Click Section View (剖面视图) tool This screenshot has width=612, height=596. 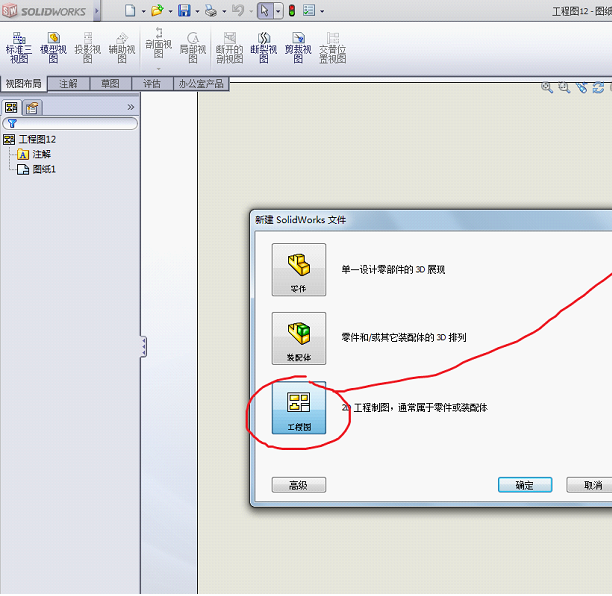[158, 43]
